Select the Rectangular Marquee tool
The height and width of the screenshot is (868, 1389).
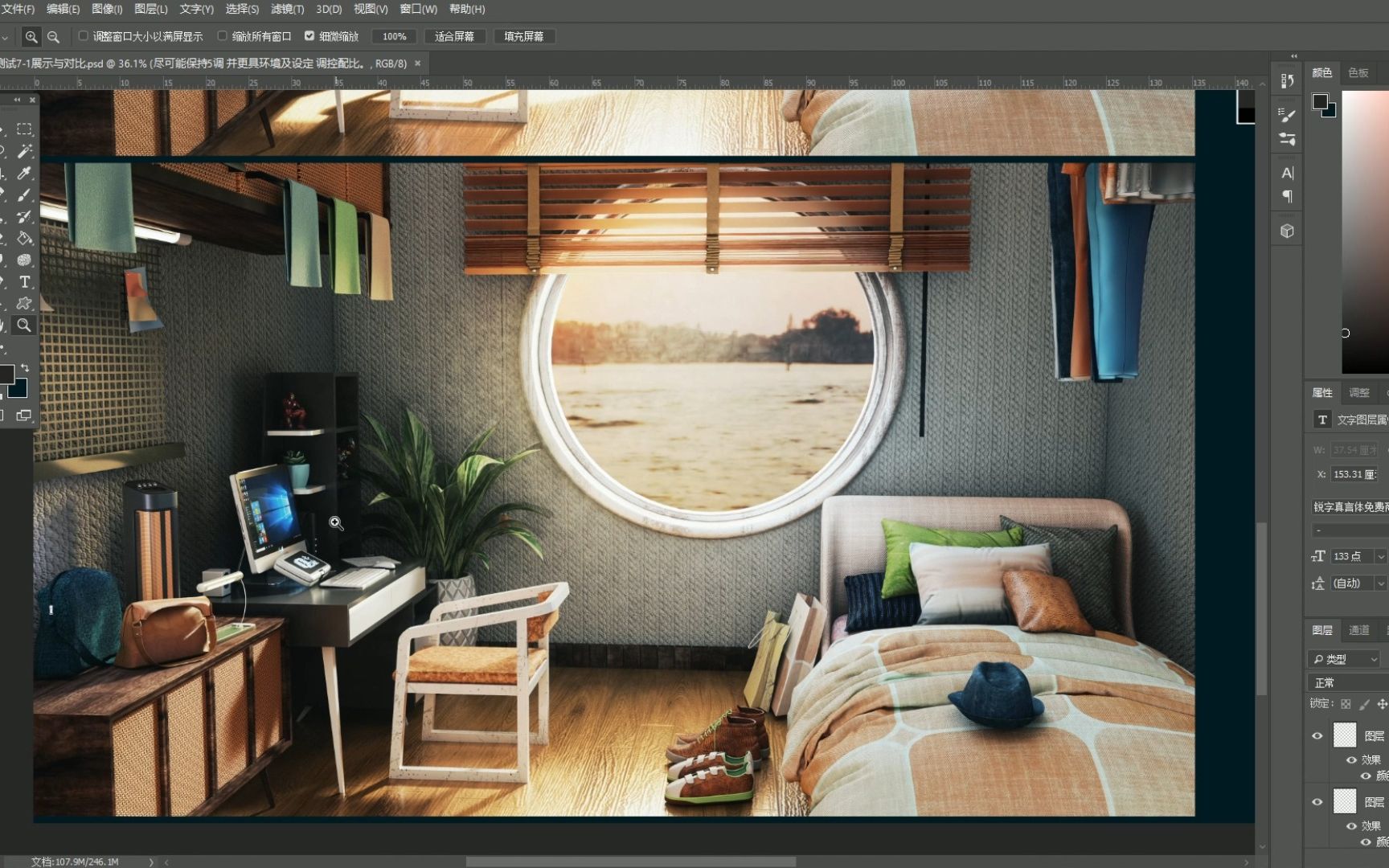pos(24,129)
